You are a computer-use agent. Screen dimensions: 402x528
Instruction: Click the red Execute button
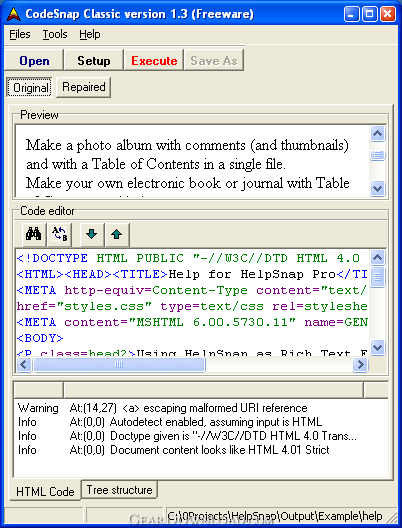coord(154,61)
